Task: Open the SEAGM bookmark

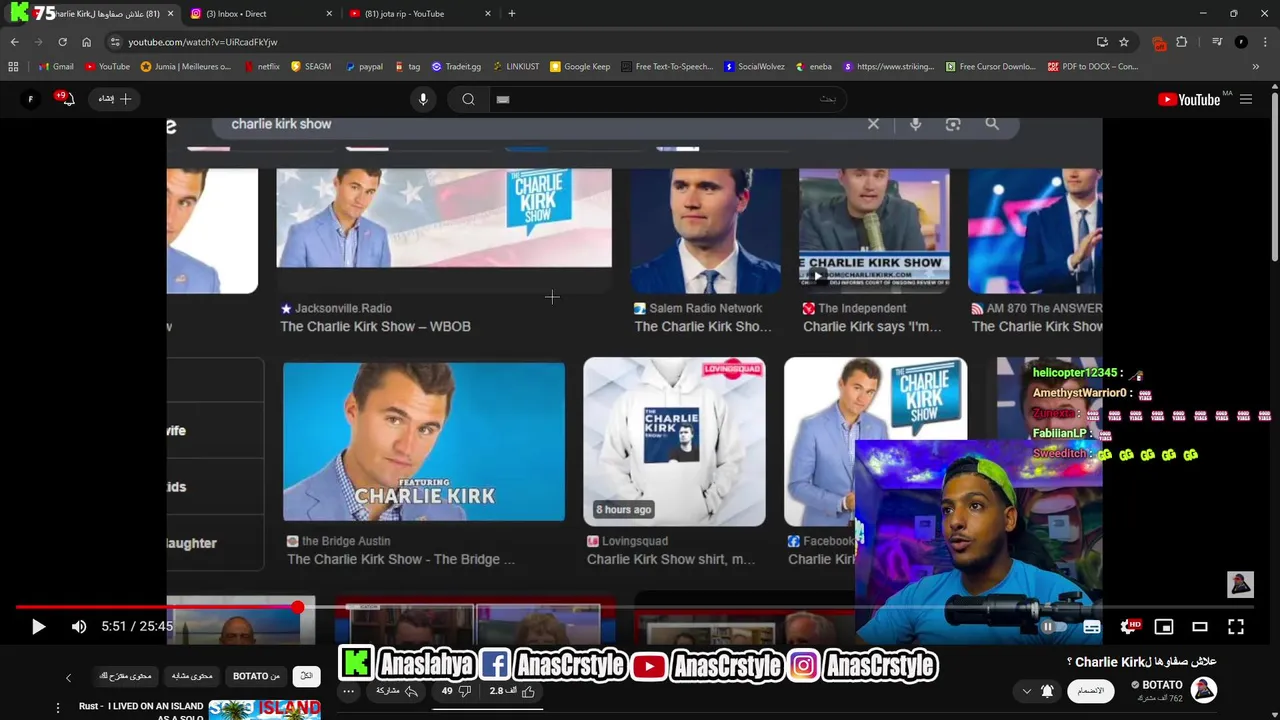Action: click(x=311, y=67)
